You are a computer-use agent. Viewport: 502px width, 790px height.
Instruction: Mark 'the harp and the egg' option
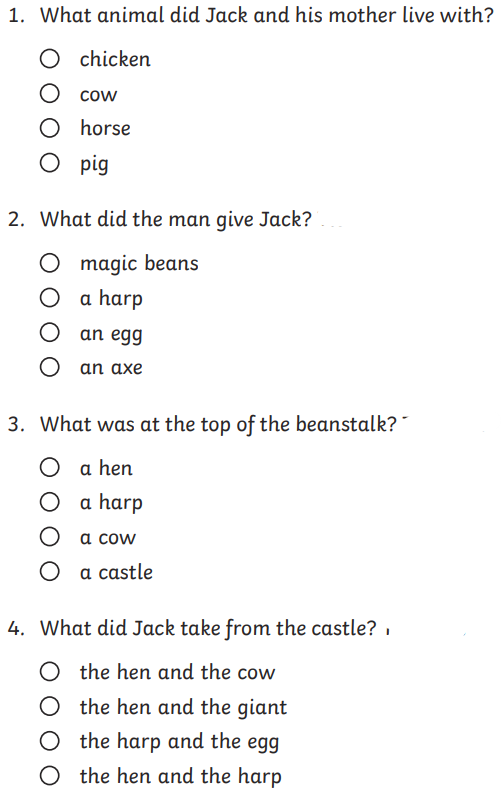click(x=50, y=741)
